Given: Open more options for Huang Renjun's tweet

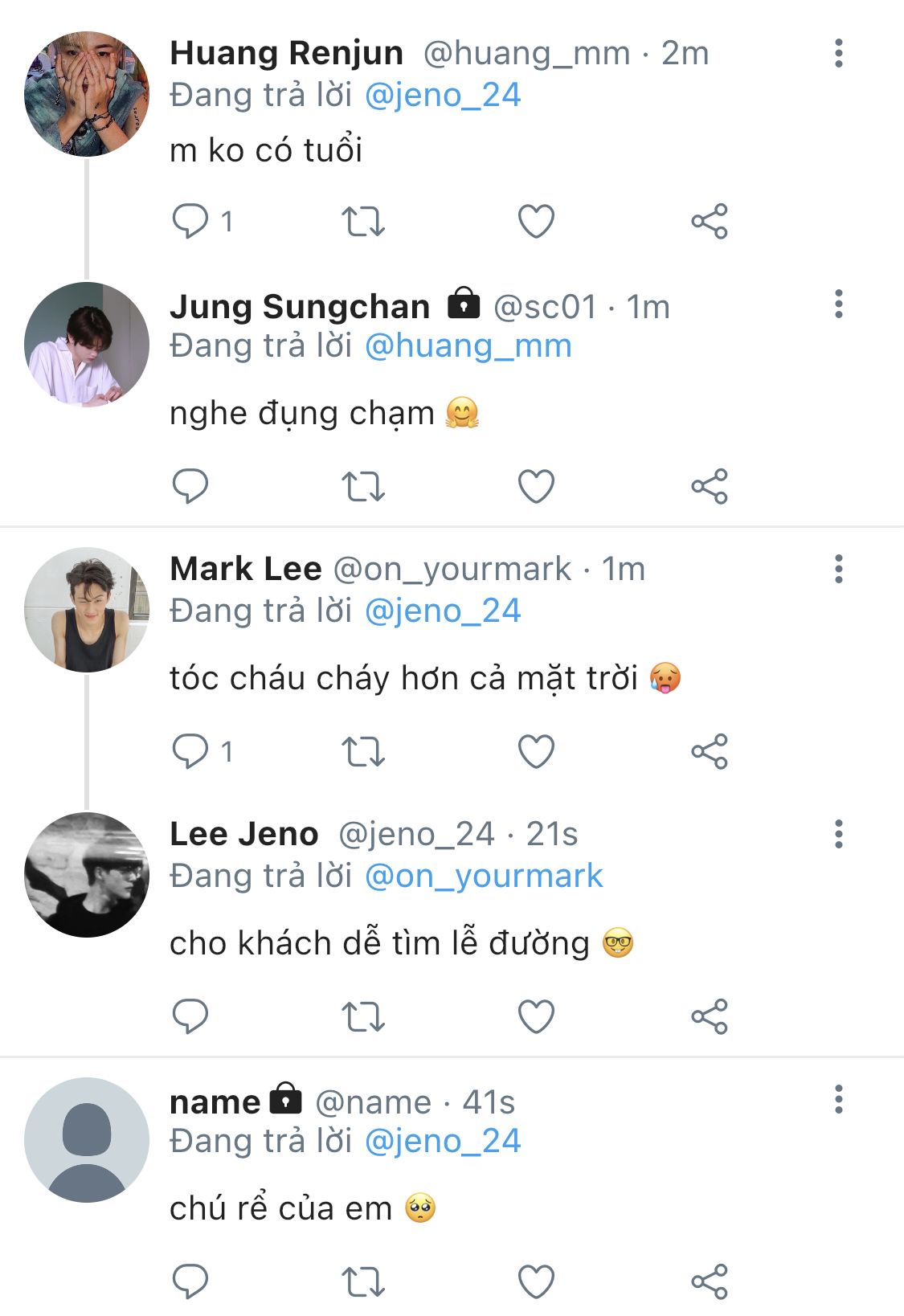Looking at the screenshot, I should click(x=838, y=53).
